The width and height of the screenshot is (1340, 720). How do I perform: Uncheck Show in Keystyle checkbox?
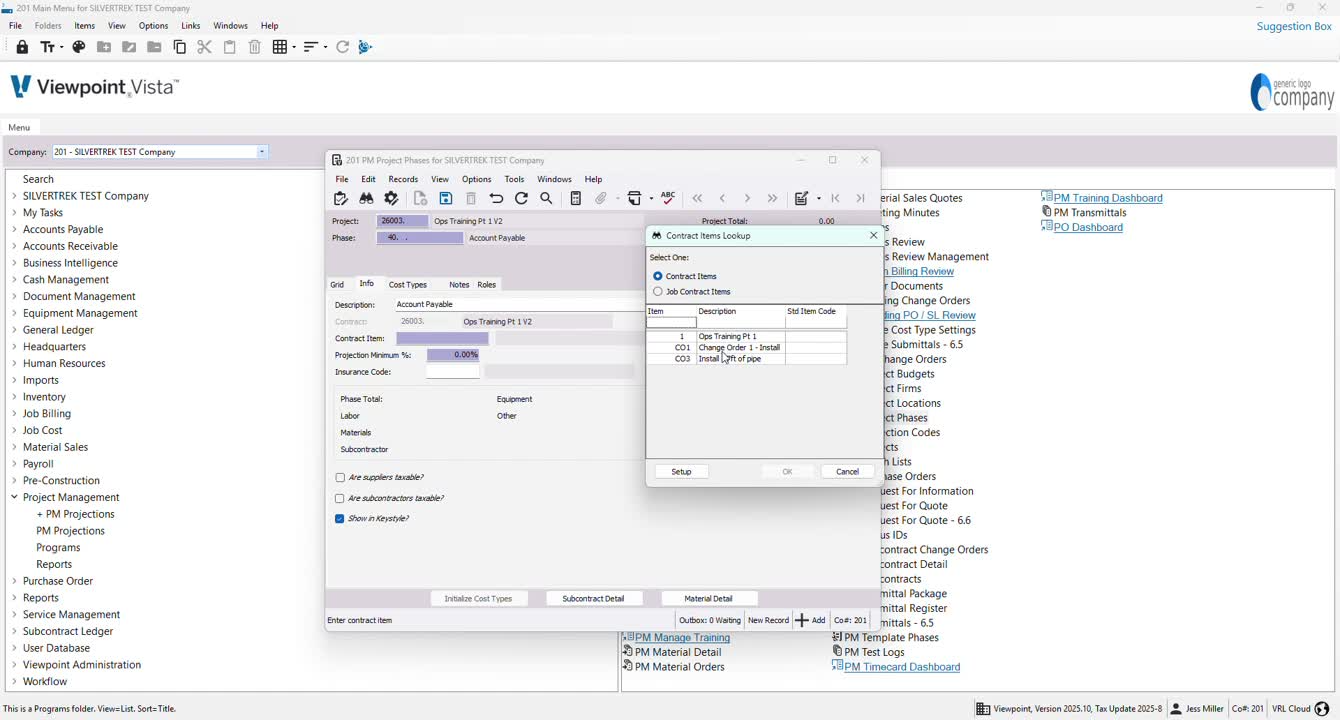340,519
